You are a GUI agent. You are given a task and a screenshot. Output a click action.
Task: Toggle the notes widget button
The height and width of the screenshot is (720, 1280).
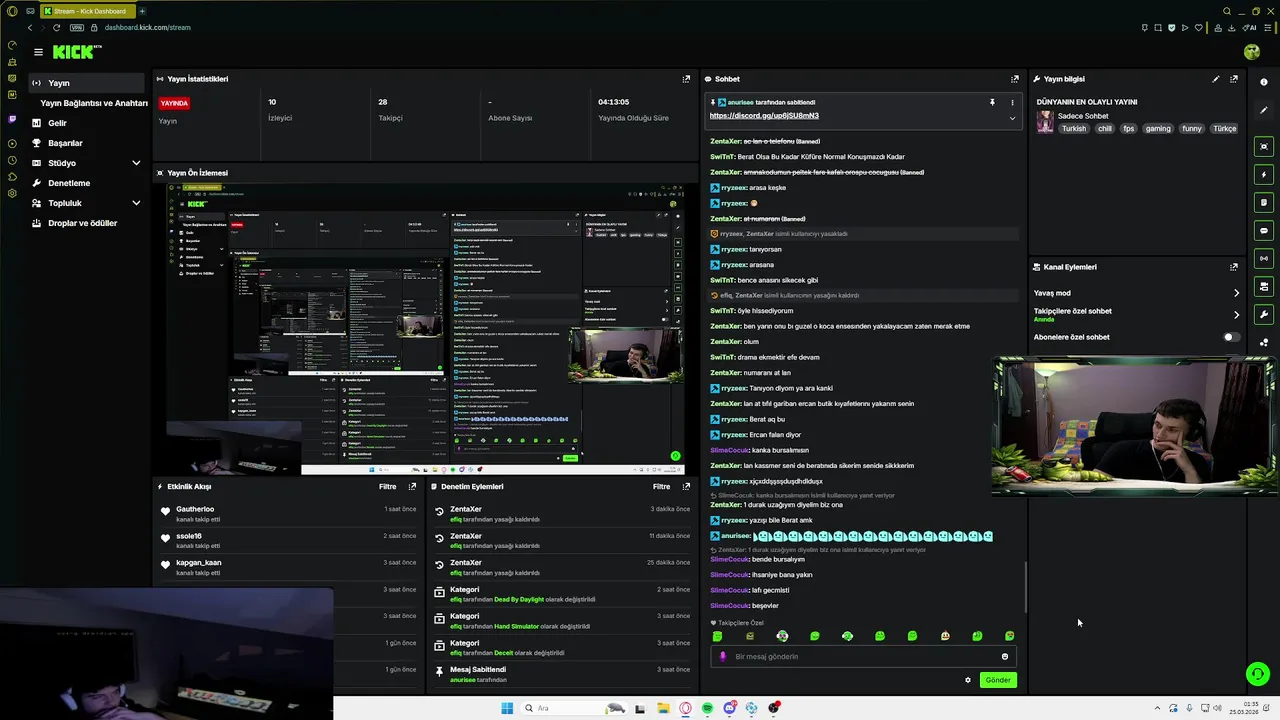click(x=1265, y=202)
